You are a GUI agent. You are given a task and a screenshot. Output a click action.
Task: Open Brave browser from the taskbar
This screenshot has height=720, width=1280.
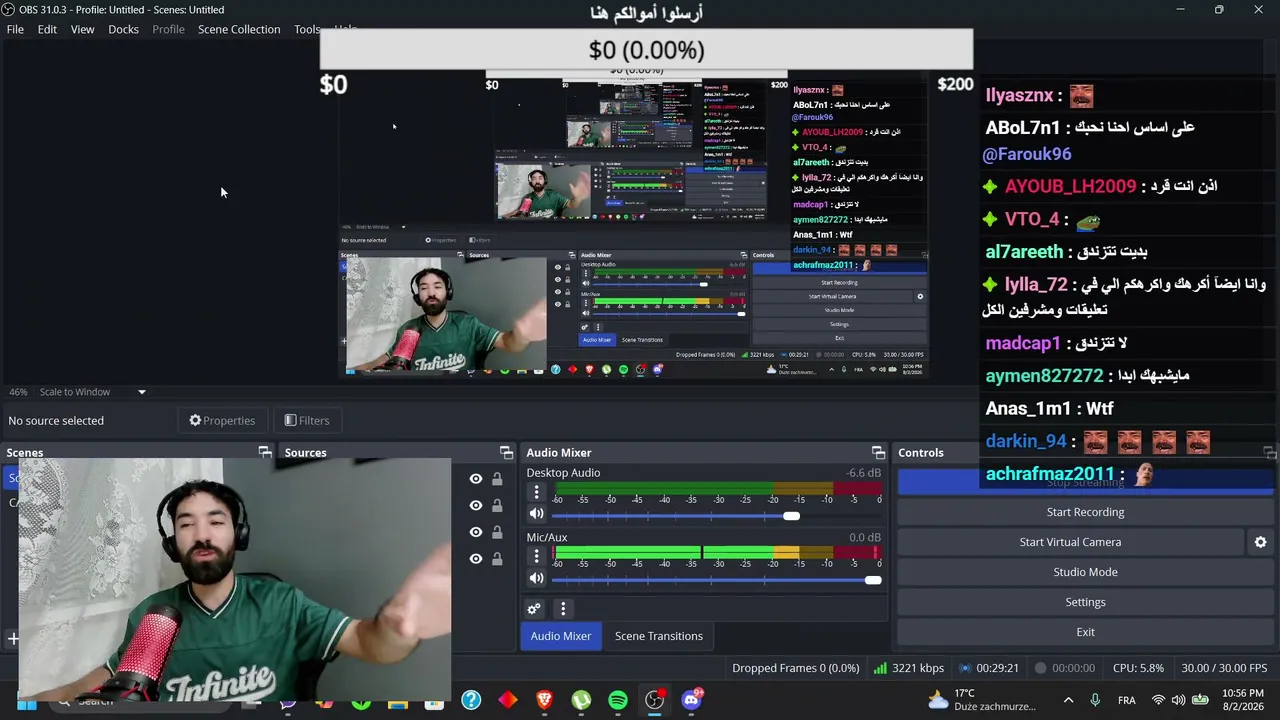click(544, 700)
